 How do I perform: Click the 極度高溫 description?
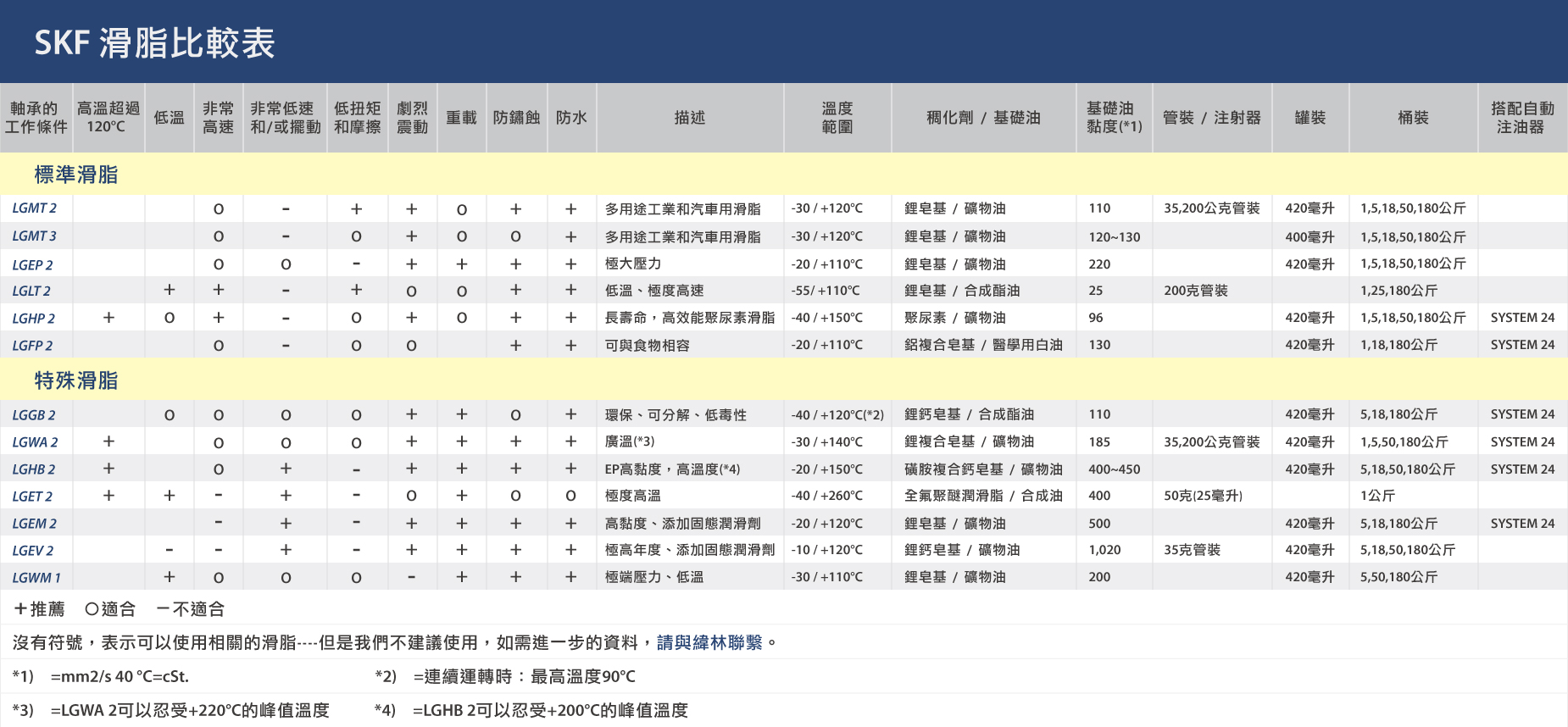(633, 496)
